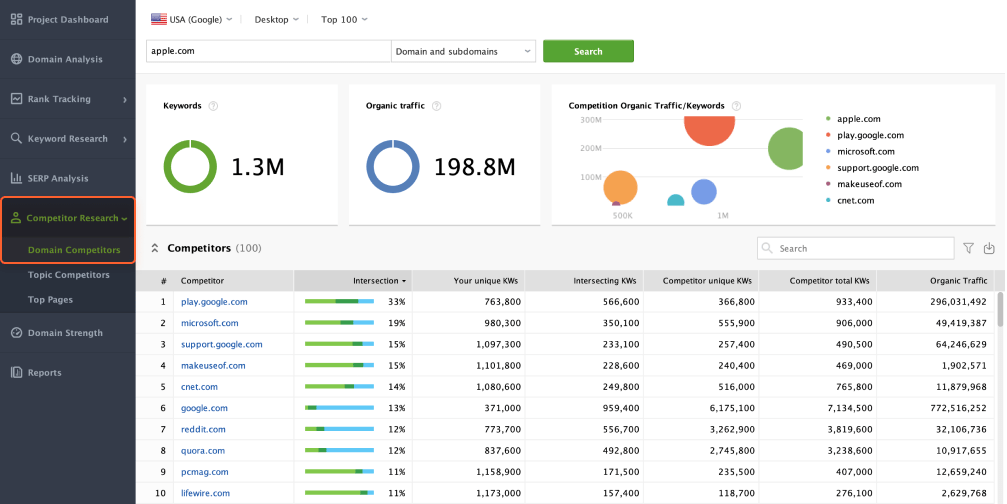Click the SERP Analysis bar chart icon

tap(17, 178)
